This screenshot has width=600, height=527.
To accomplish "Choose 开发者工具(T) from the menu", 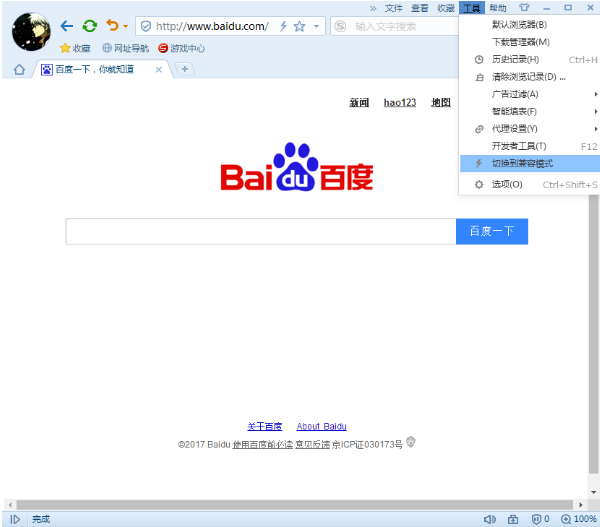I will [529, 146].
